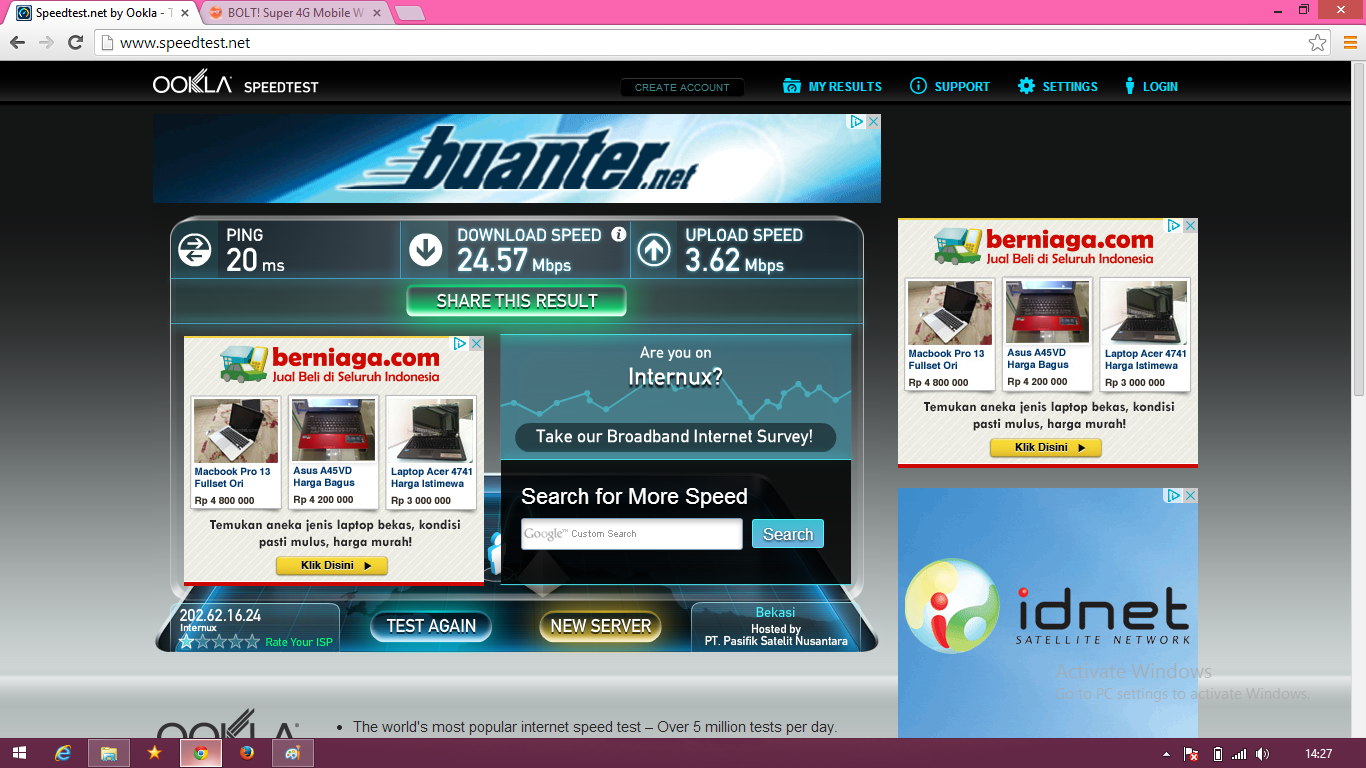Click the idnet Satellite Network ad image
This screenshot has height=768, width=1366.
pyautogui.click(x=1047, y=613)
